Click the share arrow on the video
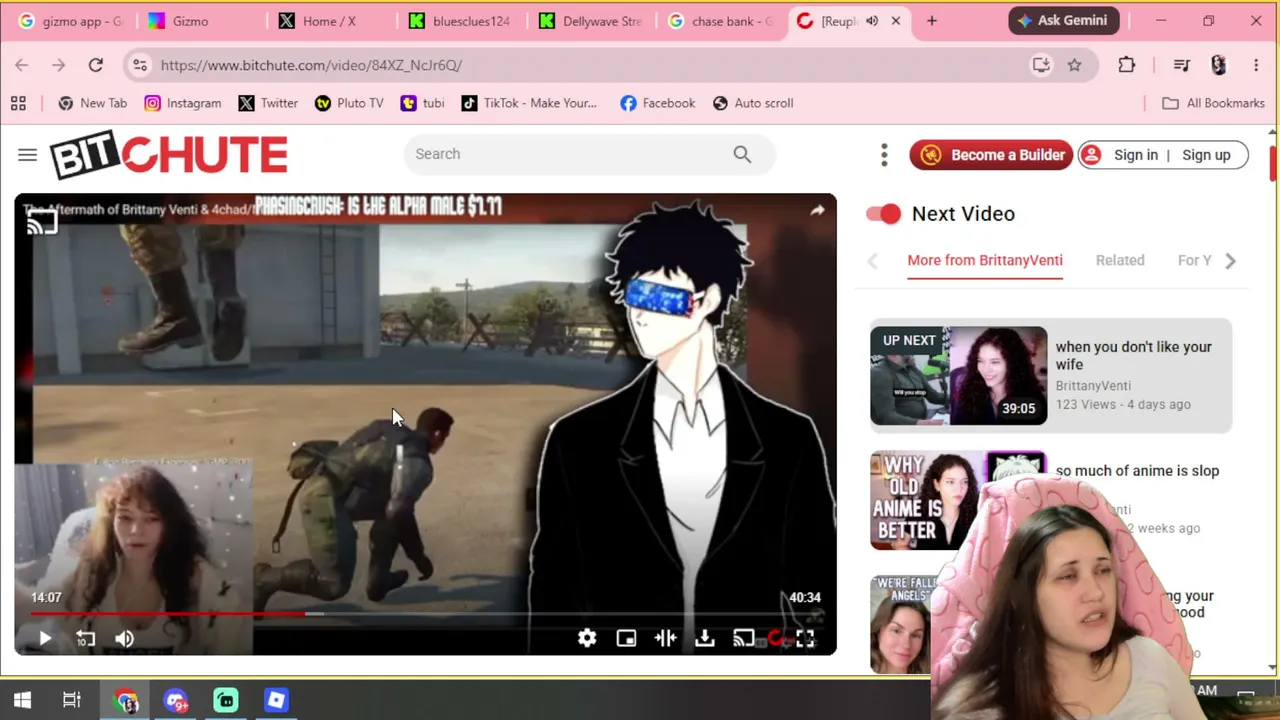1280x720 pixels. tap(817, 210)
